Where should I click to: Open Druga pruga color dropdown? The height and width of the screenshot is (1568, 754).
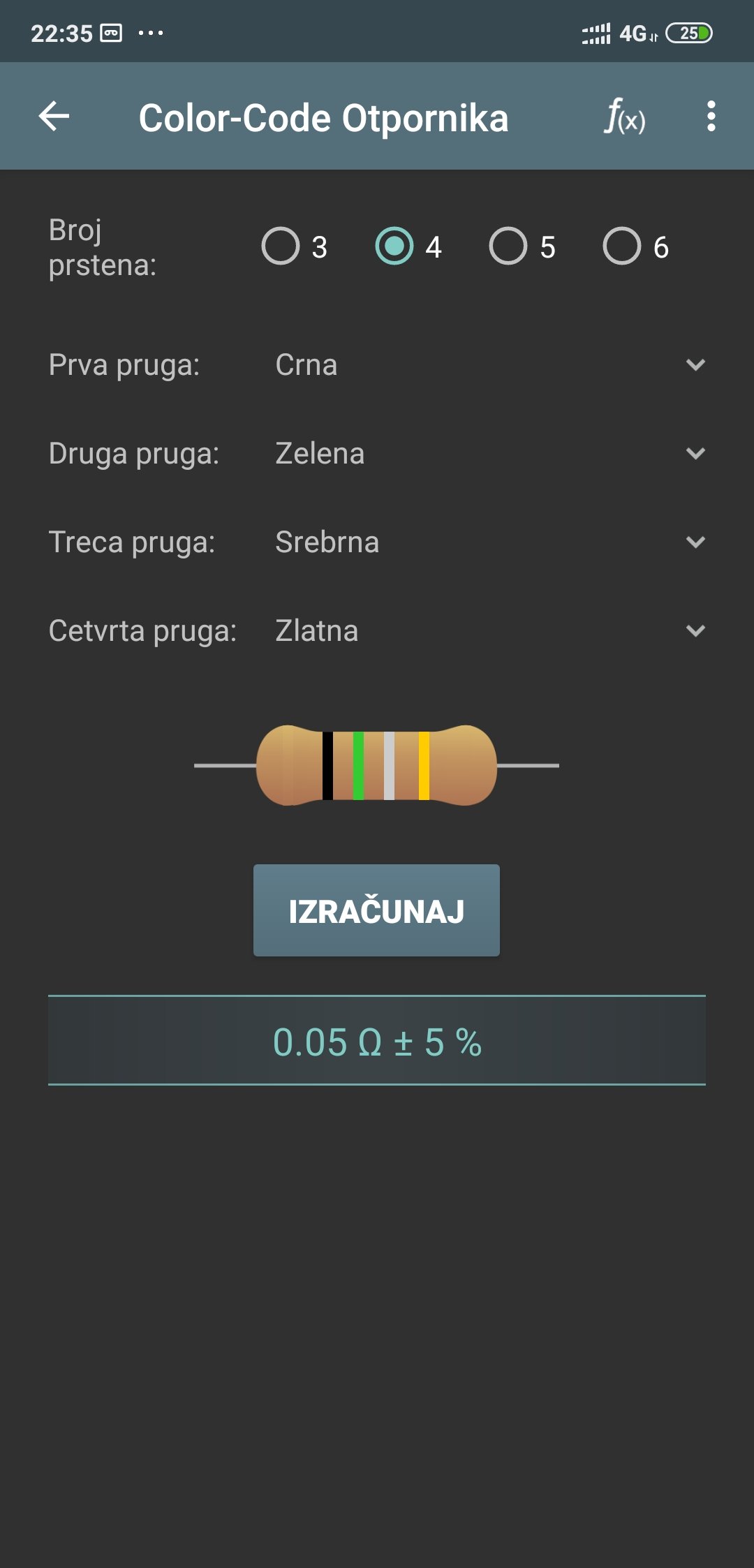[489, 454]
